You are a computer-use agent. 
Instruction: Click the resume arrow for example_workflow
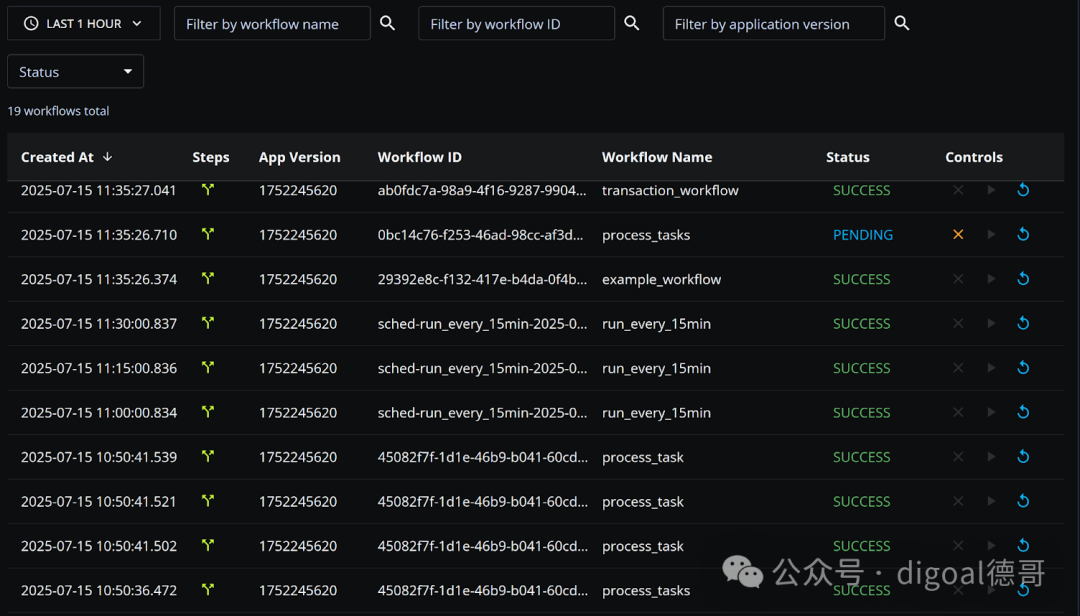[x=991, y=279]
